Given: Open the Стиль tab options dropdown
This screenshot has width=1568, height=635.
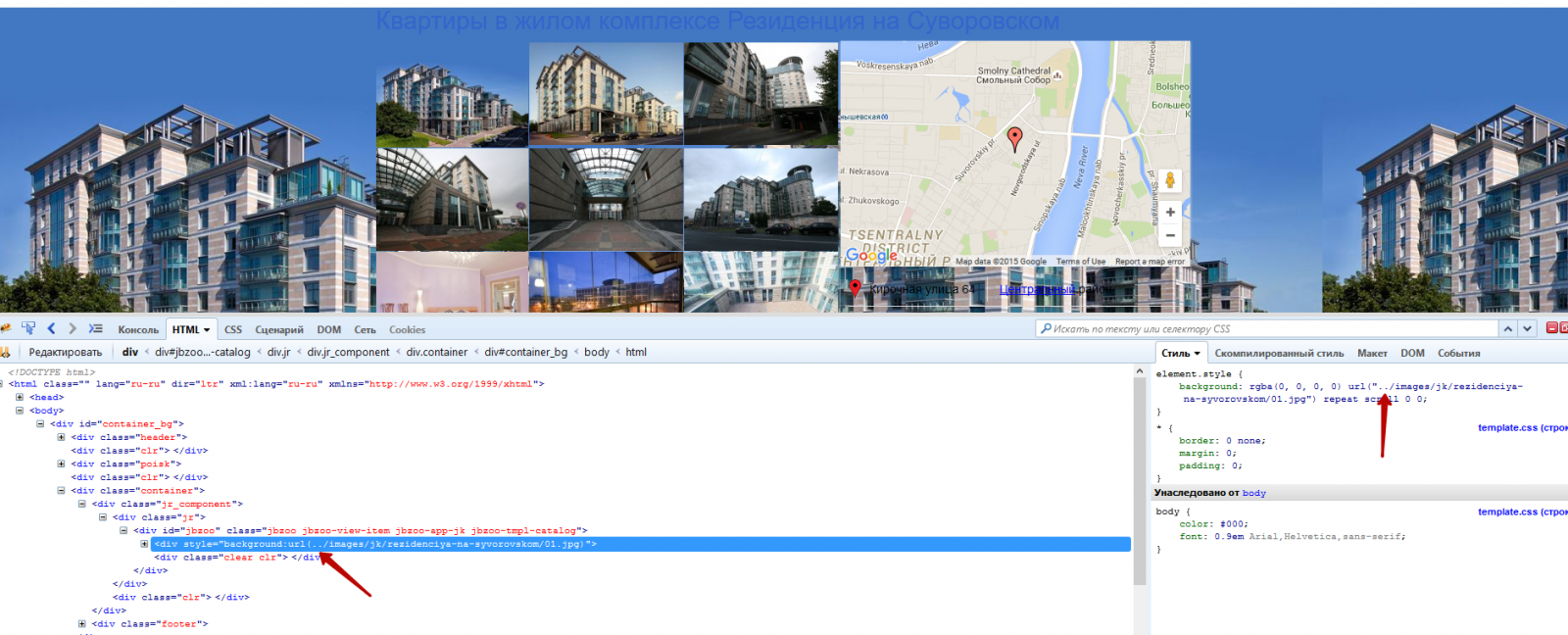Looking at the screenshot, I should click(1197, 354).
